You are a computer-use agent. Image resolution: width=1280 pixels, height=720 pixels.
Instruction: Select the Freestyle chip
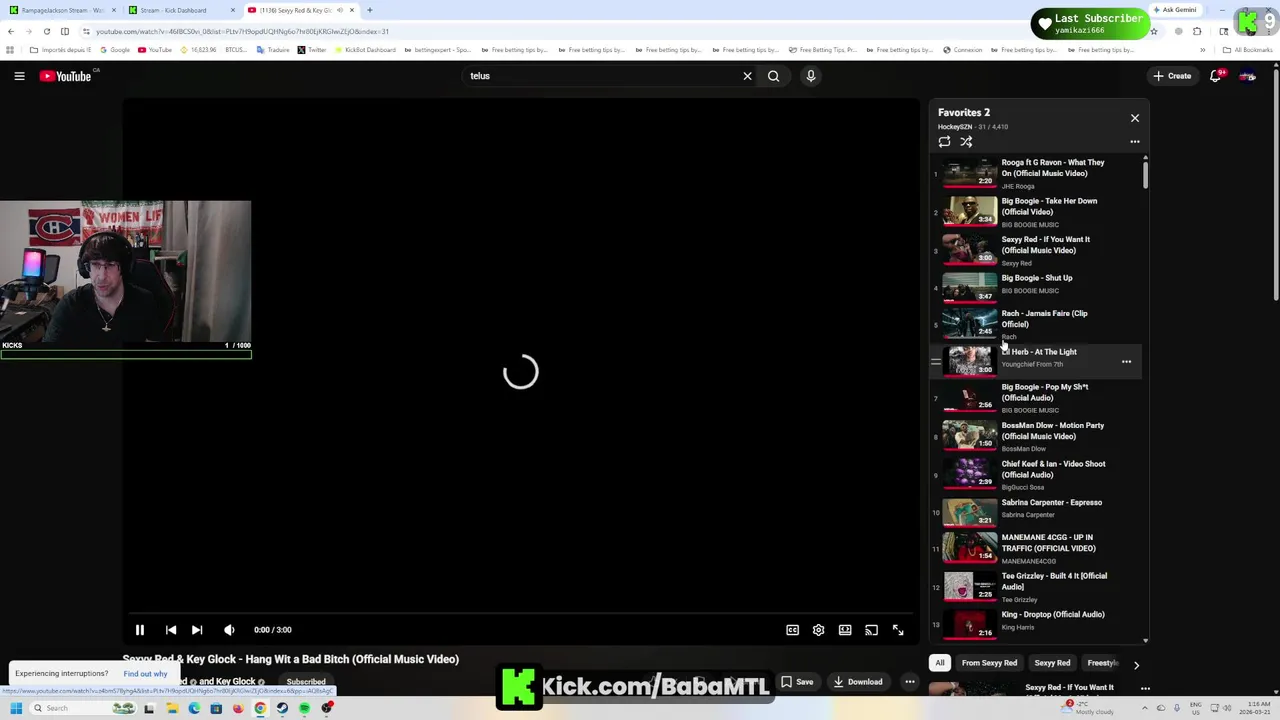pos(1102,663)
